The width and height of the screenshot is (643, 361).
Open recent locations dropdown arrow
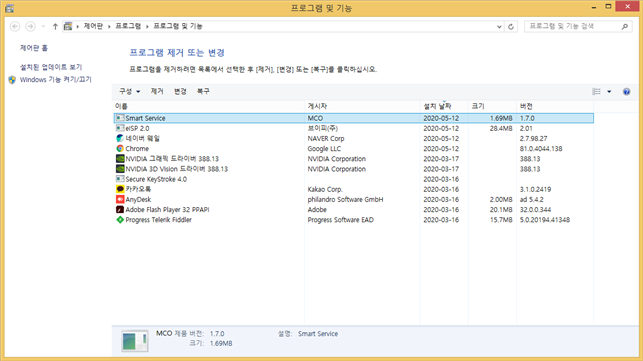point(43,27)
